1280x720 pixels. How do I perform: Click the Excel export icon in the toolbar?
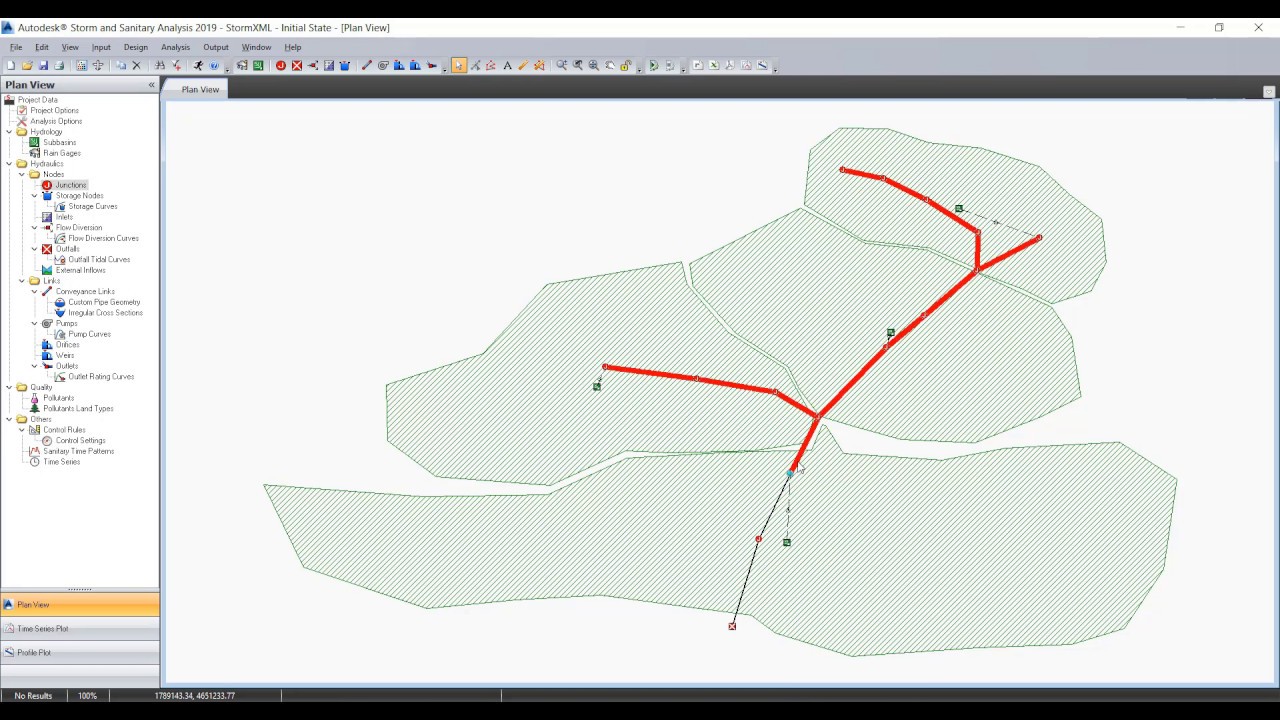(x=714, y=66)
